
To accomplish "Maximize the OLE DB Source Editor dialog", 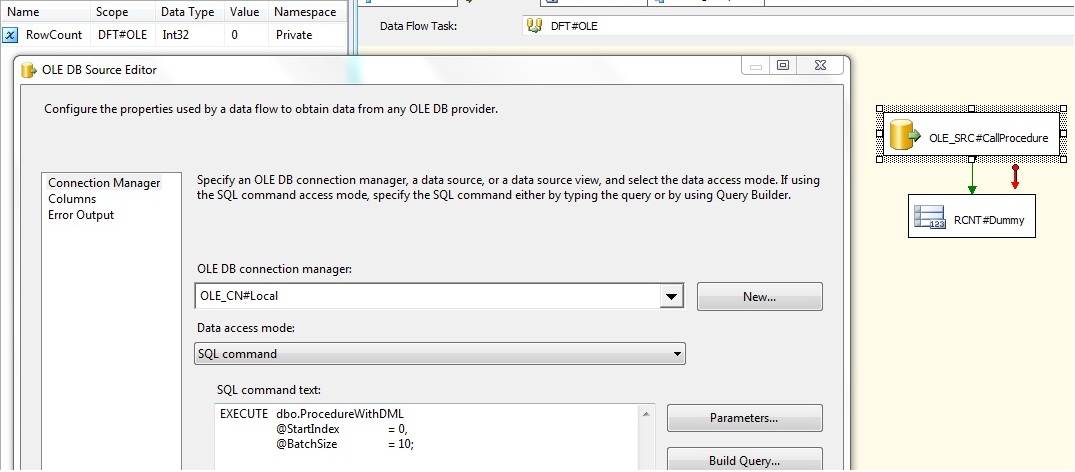I will pos(783,65).
